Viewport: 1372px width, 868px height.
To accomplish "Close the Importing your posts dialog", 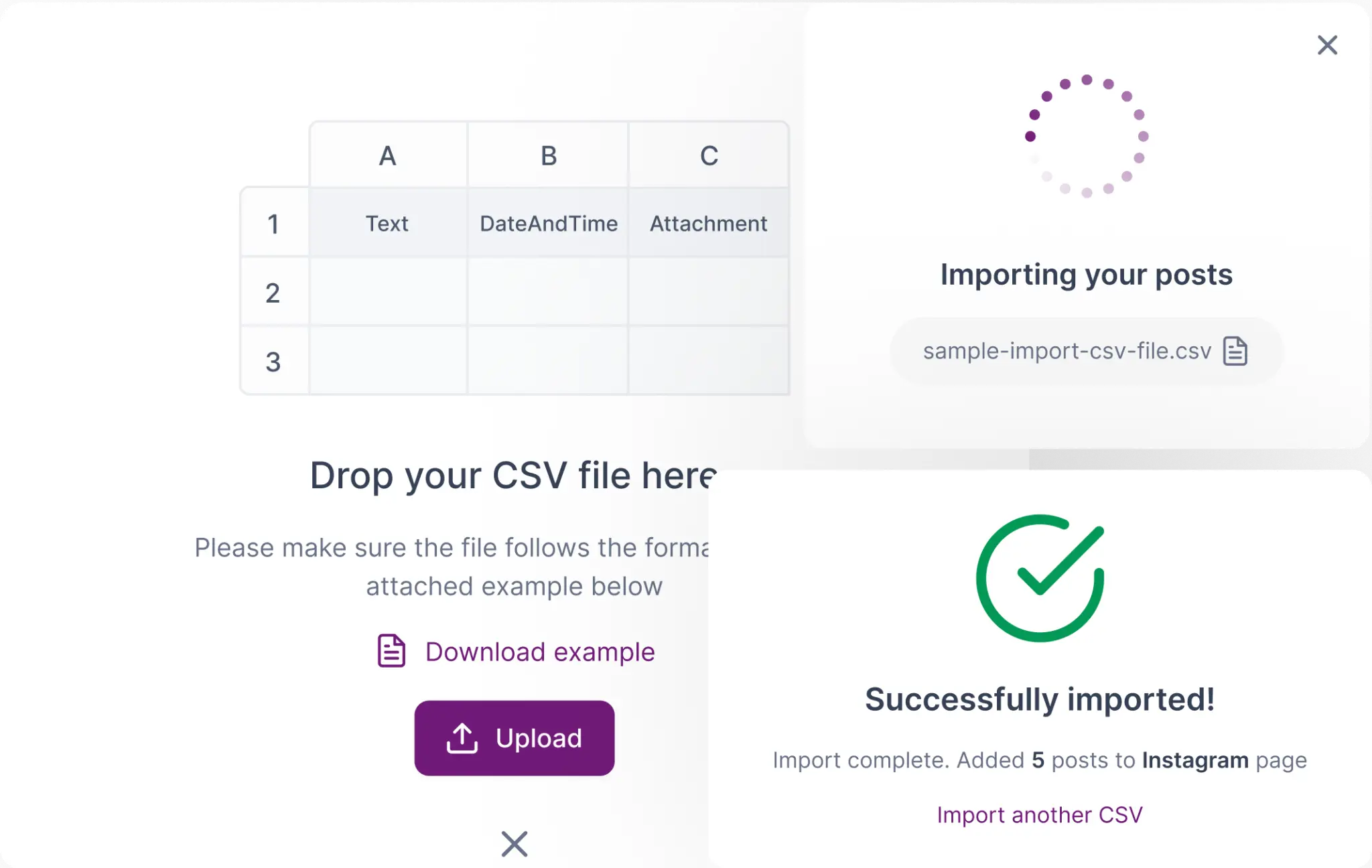I will pos(1327,45).
